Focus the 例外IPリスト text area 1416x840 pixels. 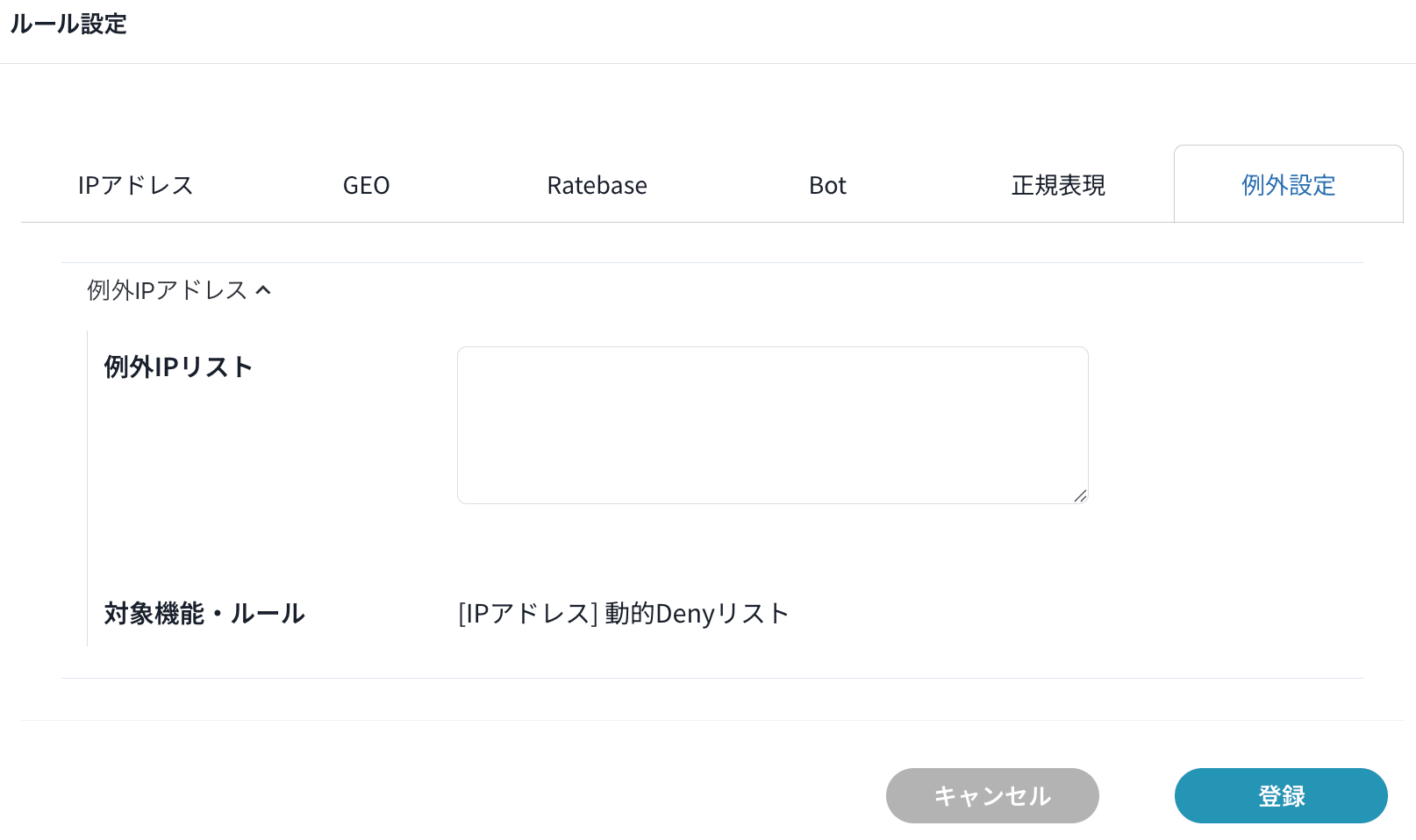772,425
